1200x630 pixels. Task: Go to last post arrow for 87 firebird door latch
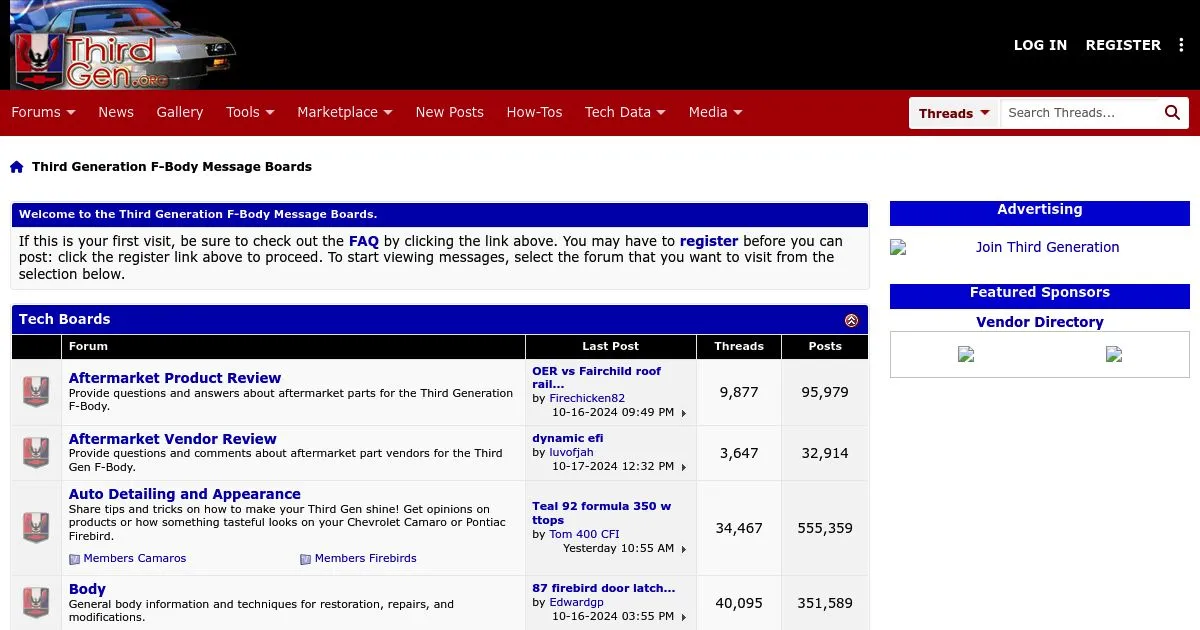pos(684,617)
